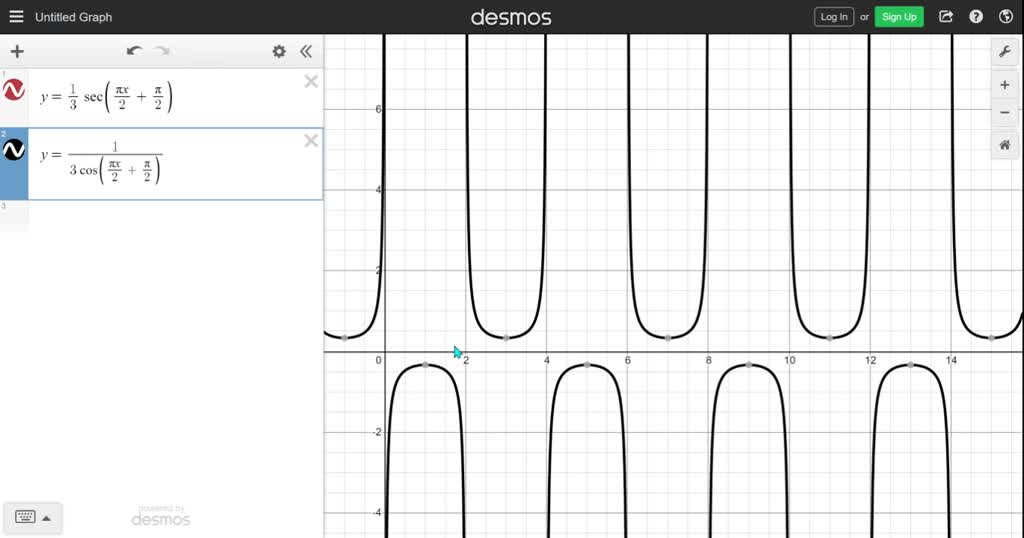Collapse the expression list panel
Image resolution: width=1024 pixels, height=538 pixels.
pos(306,51)
